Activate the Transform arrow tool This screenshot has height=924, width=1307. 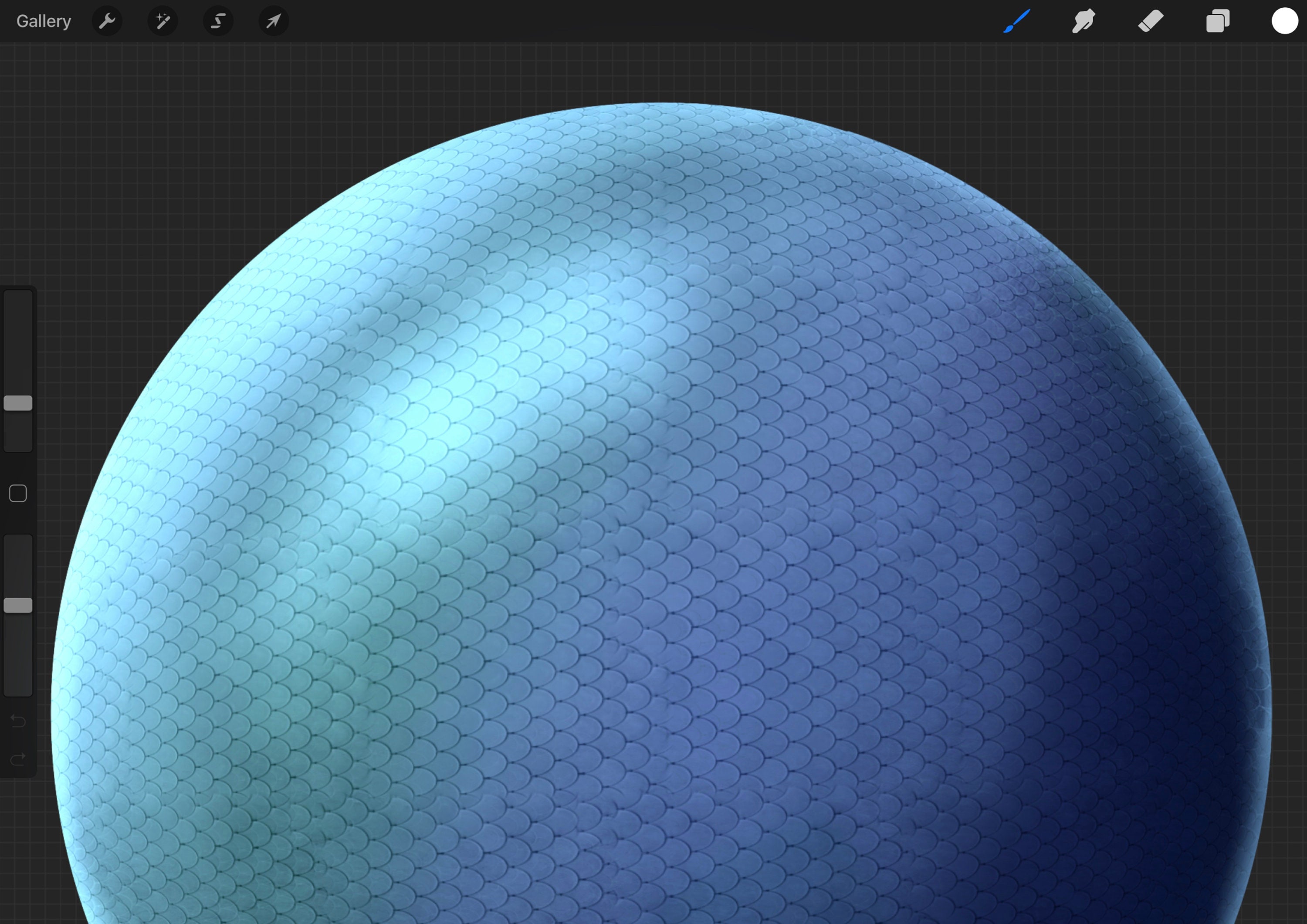click(x=273, y=21)
